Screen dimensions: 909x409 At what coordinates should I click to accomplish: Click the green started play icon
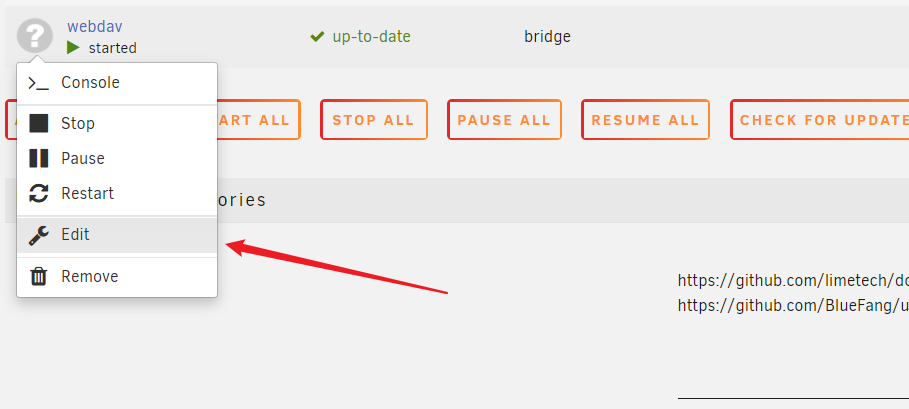coord(73,48)
